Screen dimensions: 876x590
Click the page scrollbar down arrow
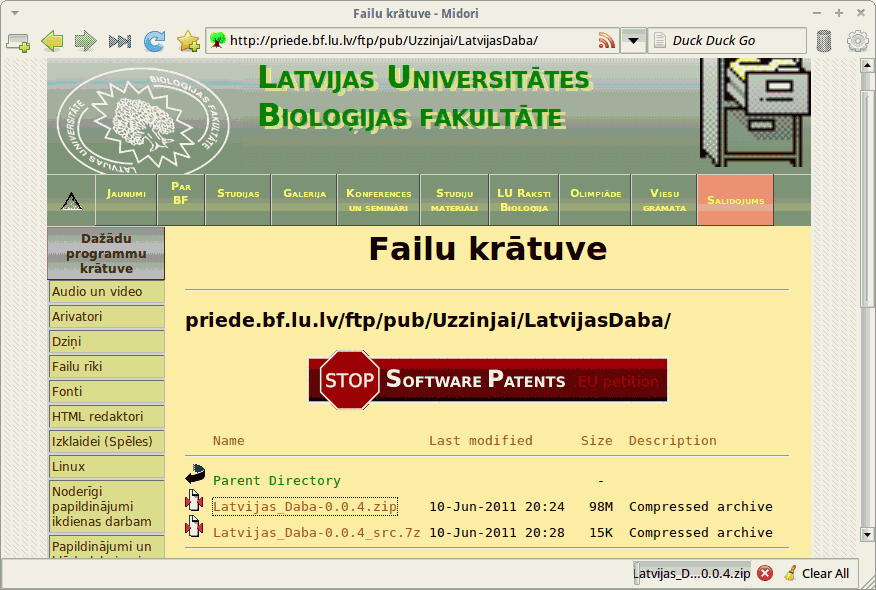(867, 535)
